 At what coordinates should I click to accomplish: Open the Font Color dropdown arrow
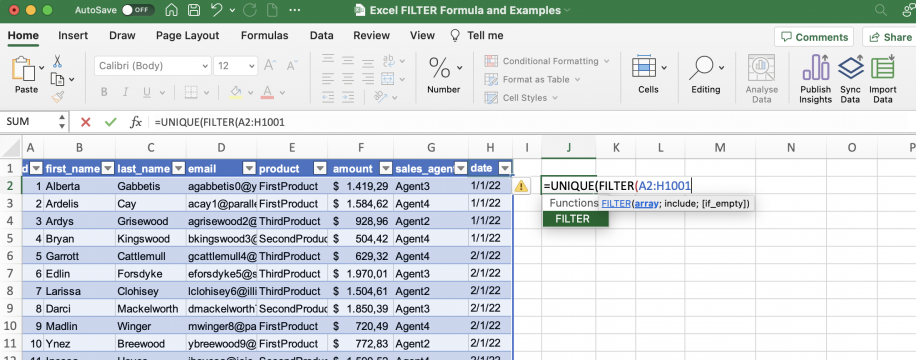(x=282, y=92)
